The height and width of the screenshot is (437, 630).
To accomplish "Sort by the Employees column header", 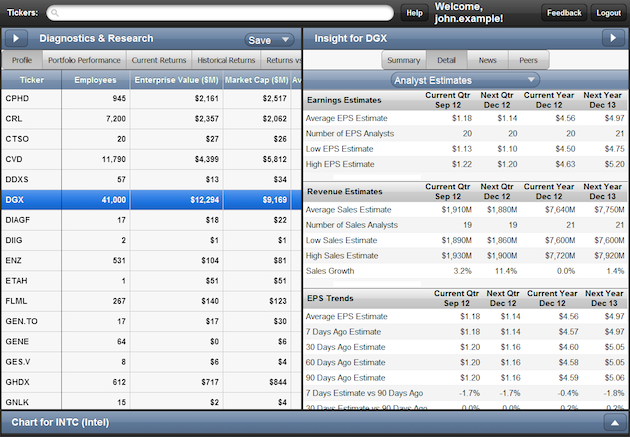I will point(96,80).
